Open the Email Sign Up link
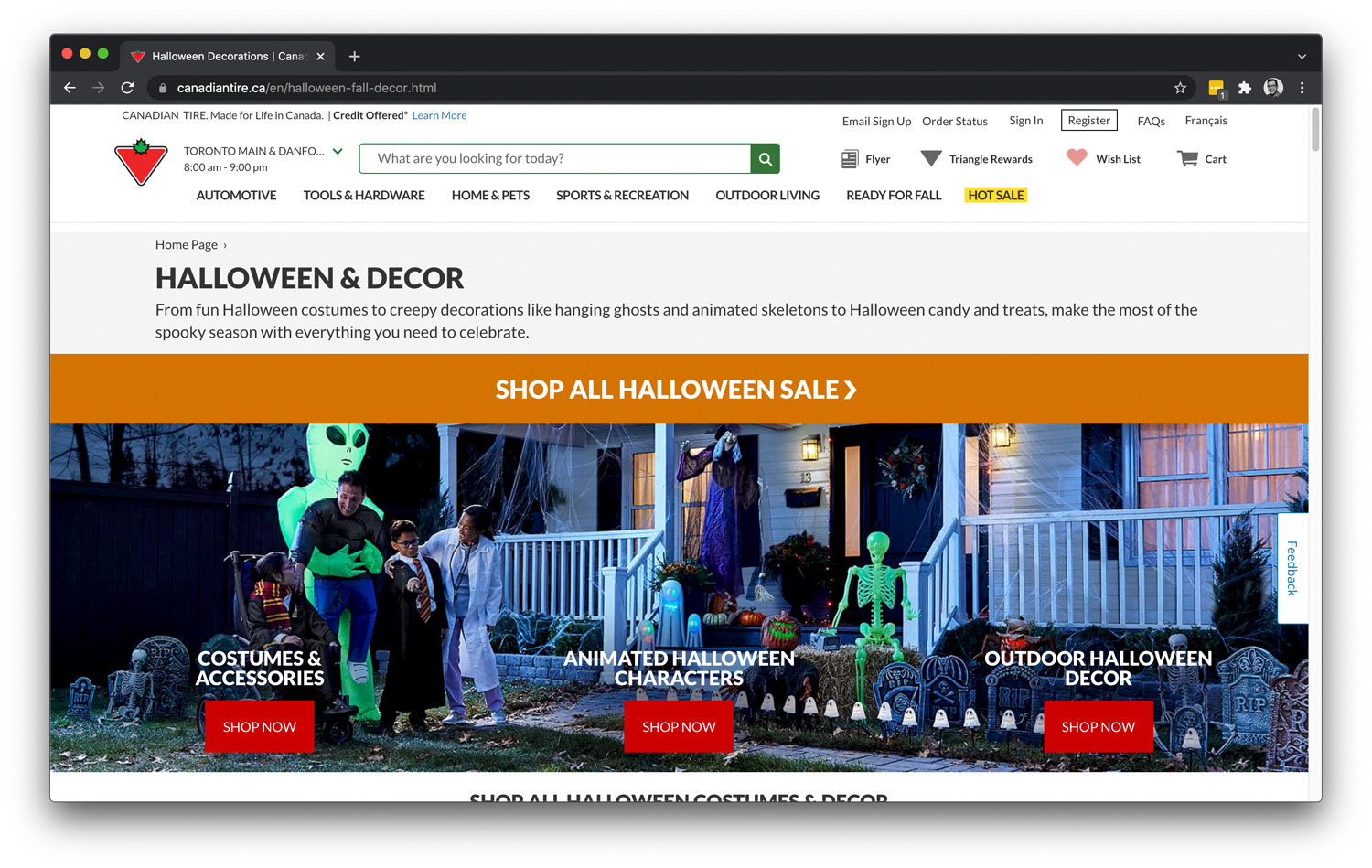Viewport: 1372px width, 868px height. (876, 121)
